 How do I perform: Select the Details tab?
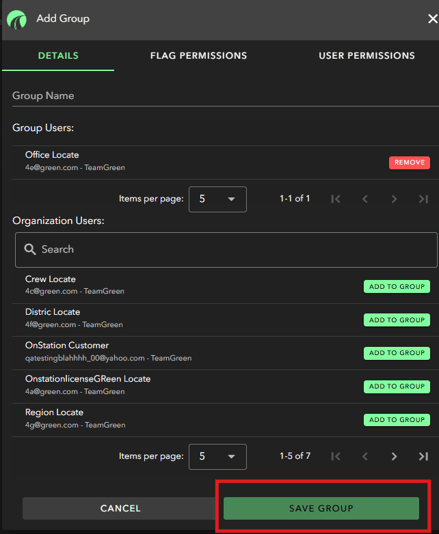click(x=58, y=56)
